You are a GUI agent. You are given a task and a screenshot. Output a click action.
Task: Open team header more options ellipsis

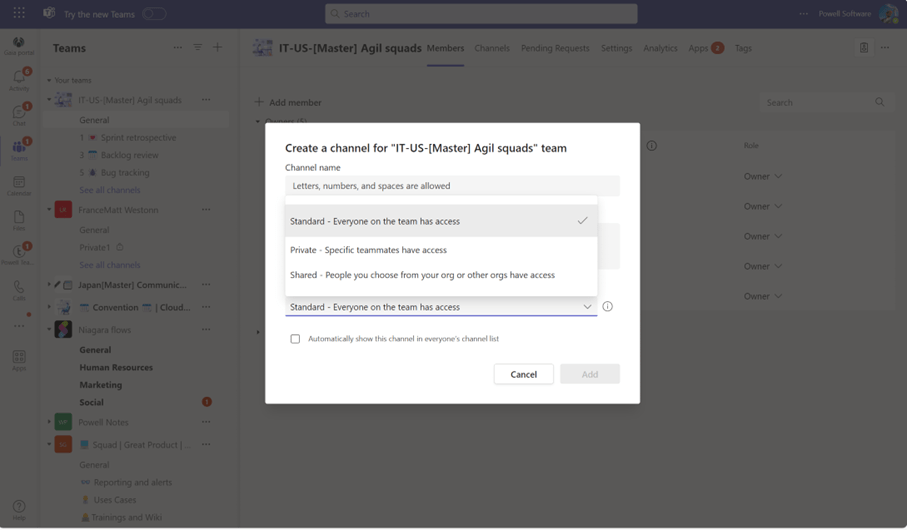tap(885, 48)
